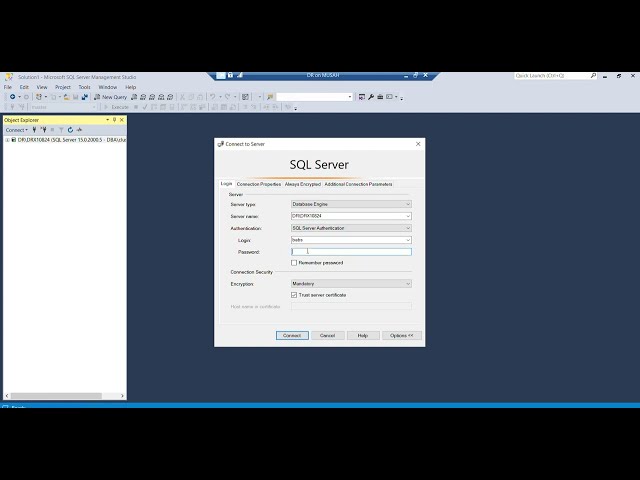Pin the Object Explorer panel
640x480 pixels.
pyautogui.click(x=114, y=120)
